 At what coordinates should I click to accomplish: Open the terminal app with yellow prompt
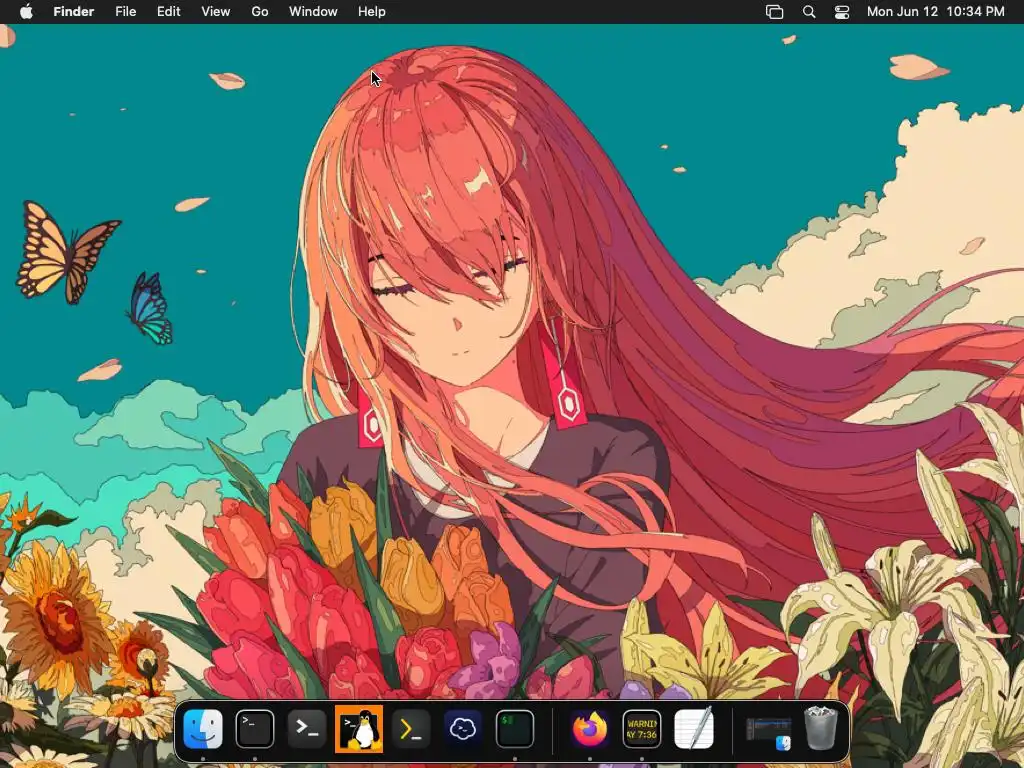[x=411, y=729]
